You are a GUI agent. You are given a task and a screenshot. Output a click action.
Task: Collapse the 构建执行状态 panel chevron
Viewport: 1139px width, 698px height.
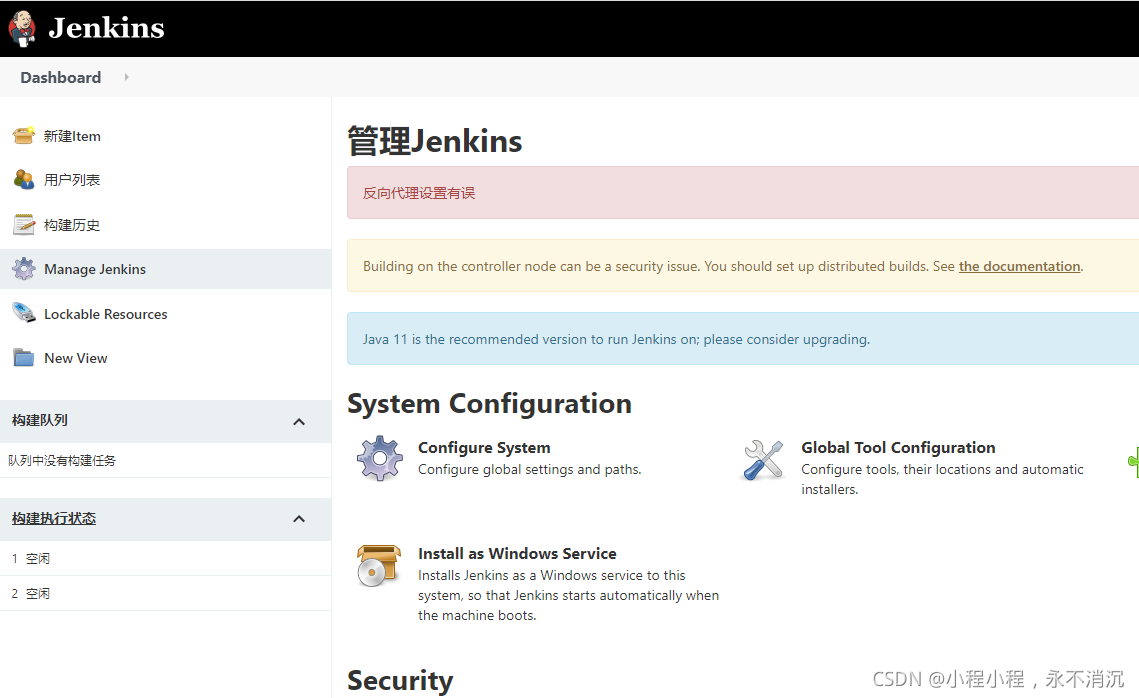pyautogui.click(x=299, y=519)
